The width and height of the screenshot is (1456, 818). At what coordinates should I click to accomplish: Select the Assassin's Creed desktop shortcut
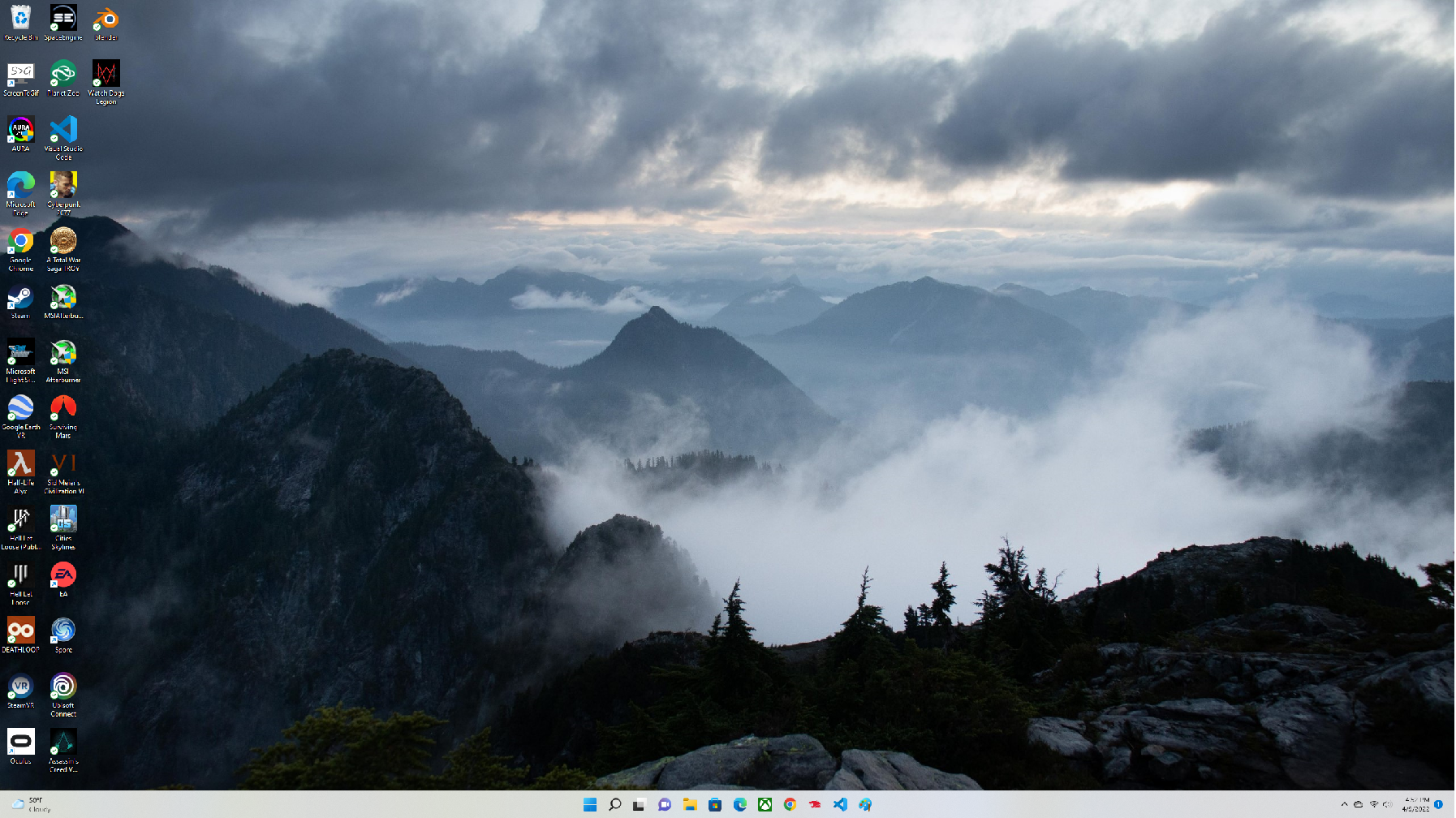(63, 751)
